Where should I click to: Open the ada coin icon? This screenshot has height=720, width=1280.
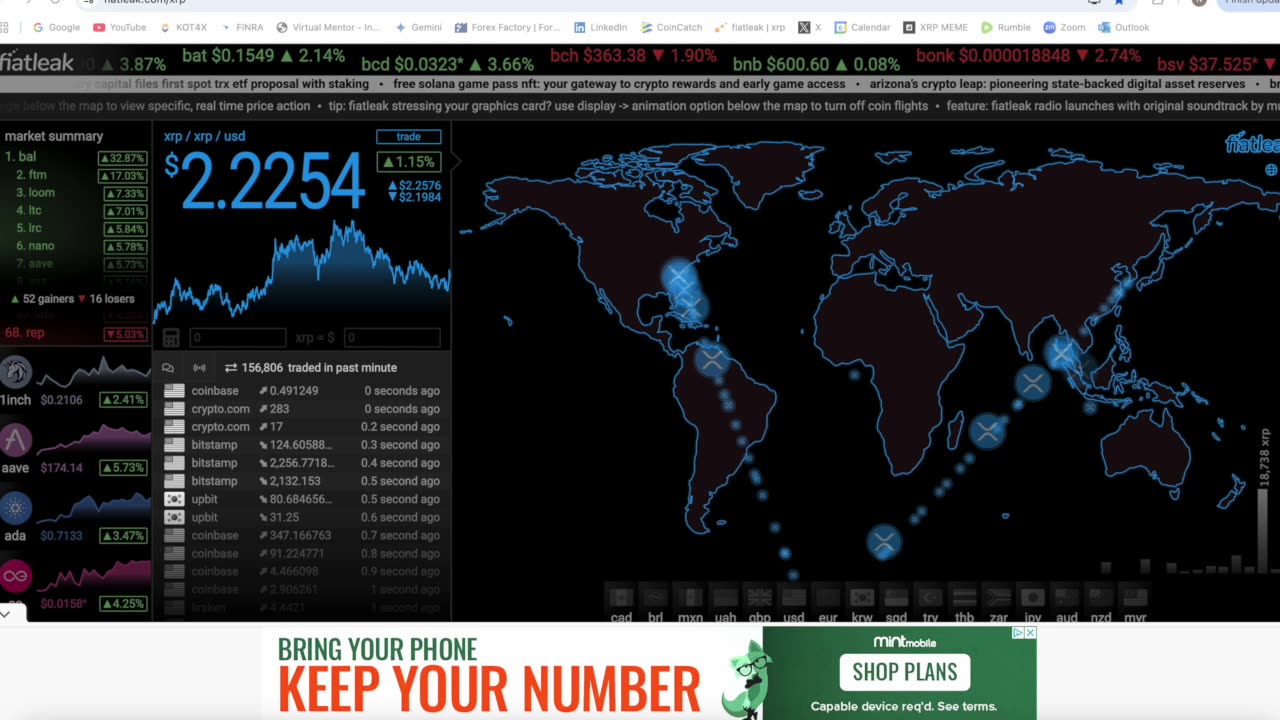16,508
